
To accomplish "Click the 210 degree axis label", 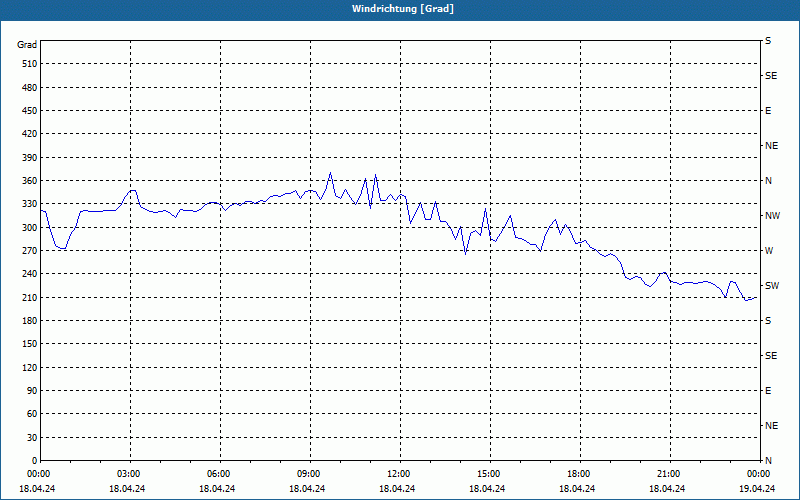I will [30, 297].
